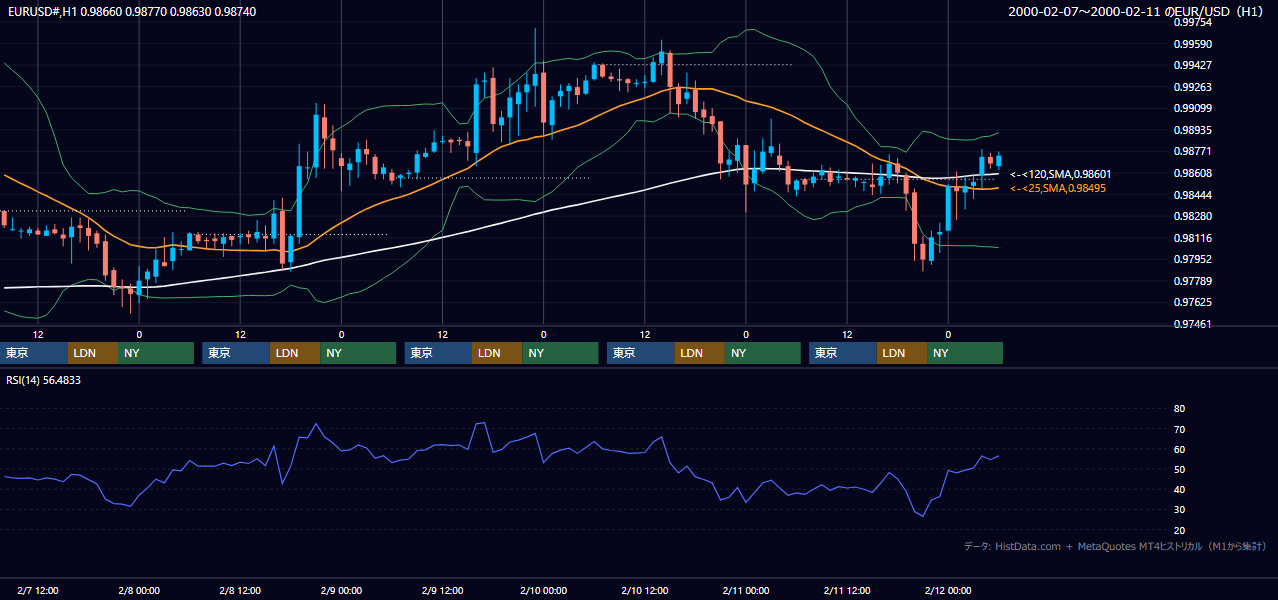Click the 2/11 12:00 time label
Viewport: 1278px width, 600px height.
pyautogui.click(x=847, y=591)
